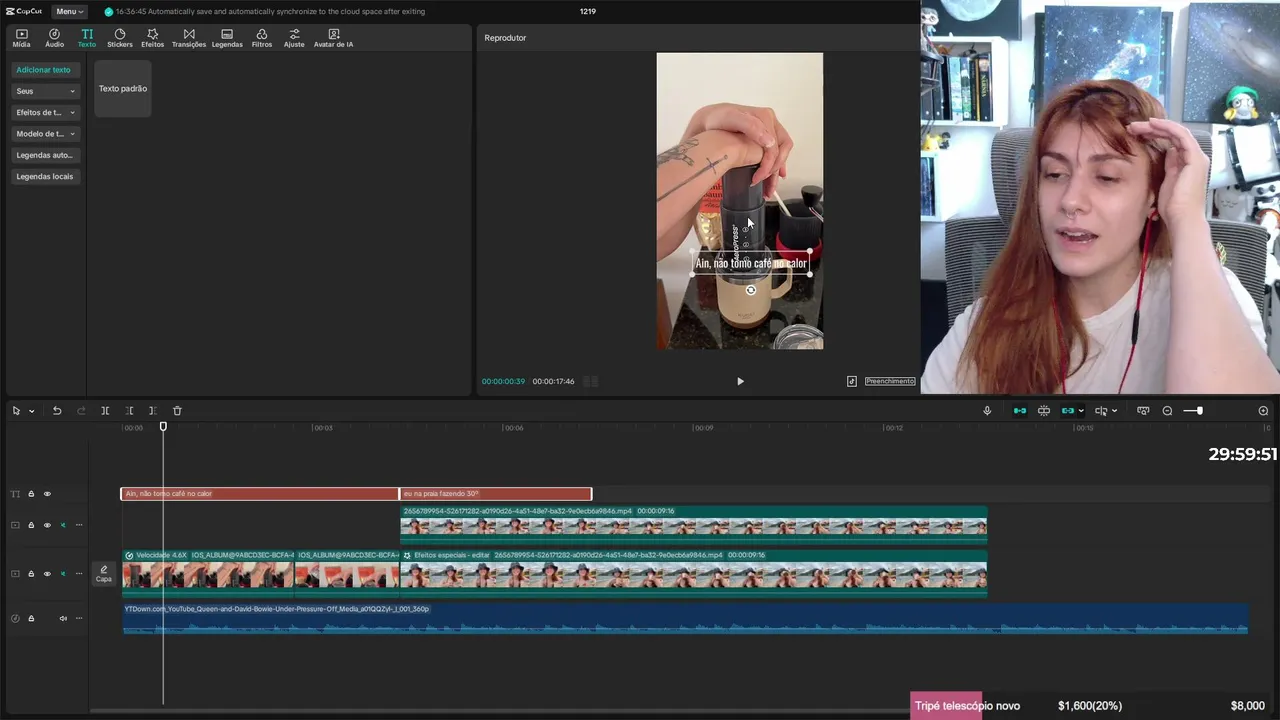Open the Legendas tab
The height and width of the screenshot is (720, 1280).
pos(227,38)
